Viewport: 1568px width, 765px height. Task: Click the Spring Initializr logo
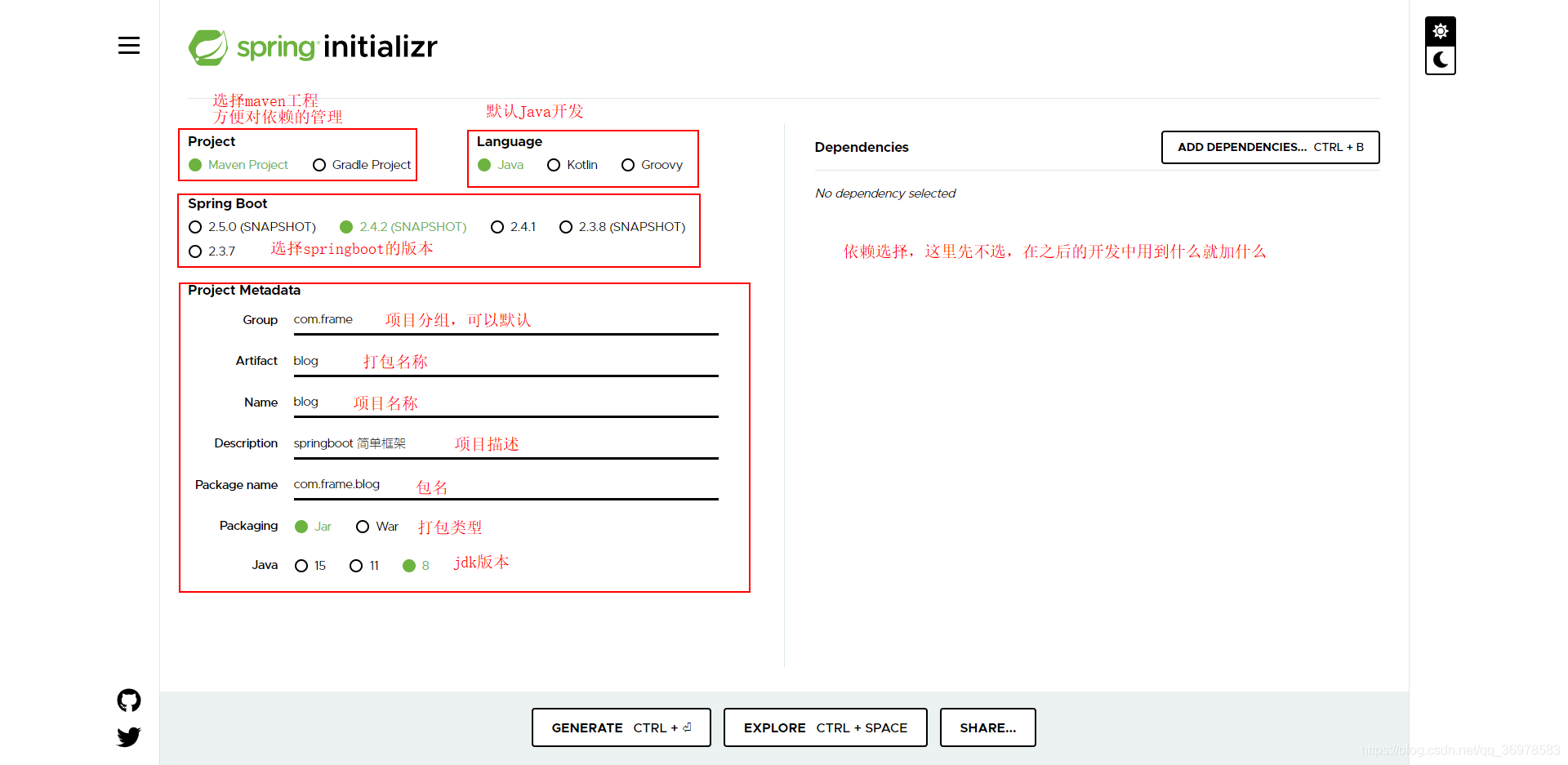coord(312,47)
